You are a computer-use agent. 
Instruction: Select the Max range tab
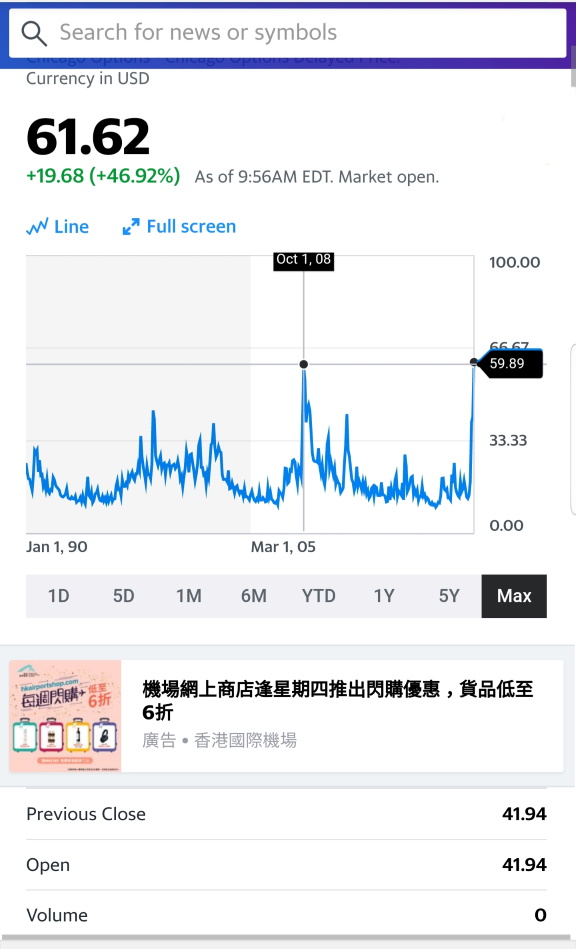(514, 596)
